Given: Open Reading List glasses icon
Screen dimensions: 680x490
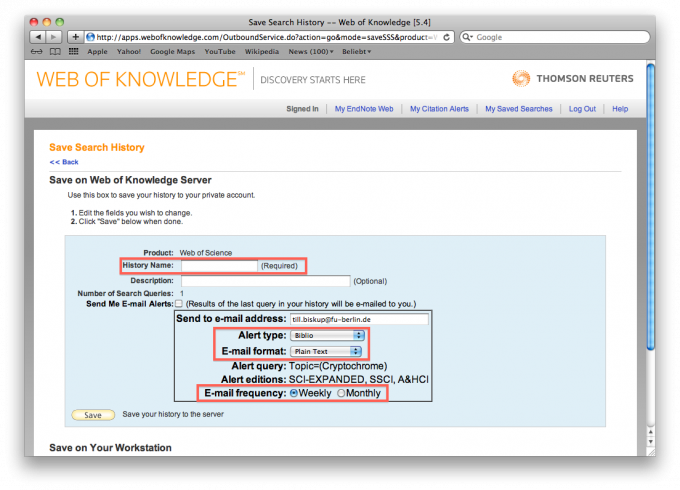Looking at the screenshot, I should [x=37, y=52].
